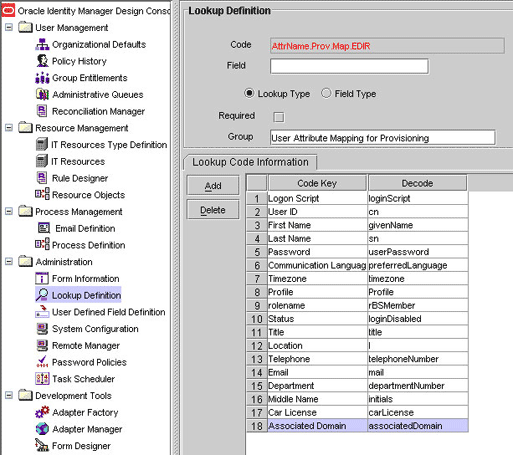The width and height of the screenshot is (513, 455).
Task: Click the Adapter Manager globe icon
Action: [42, 429]
